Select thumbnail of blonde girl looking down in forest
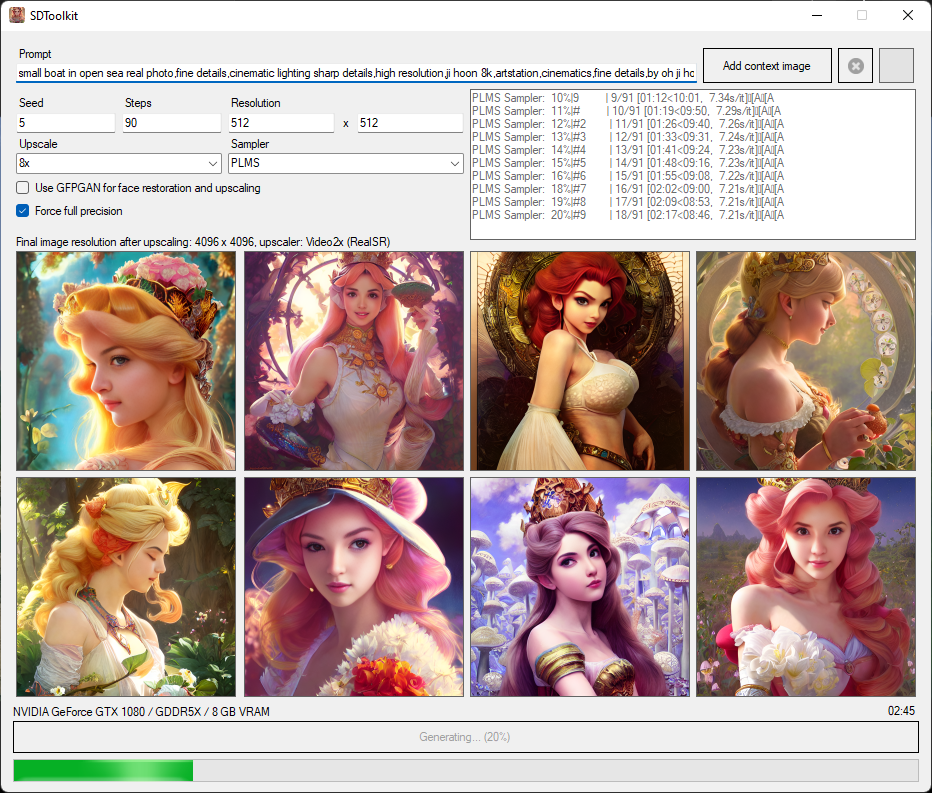Viewport: 932px width, 793px height. pyautogui.click(x=126, y=587)
